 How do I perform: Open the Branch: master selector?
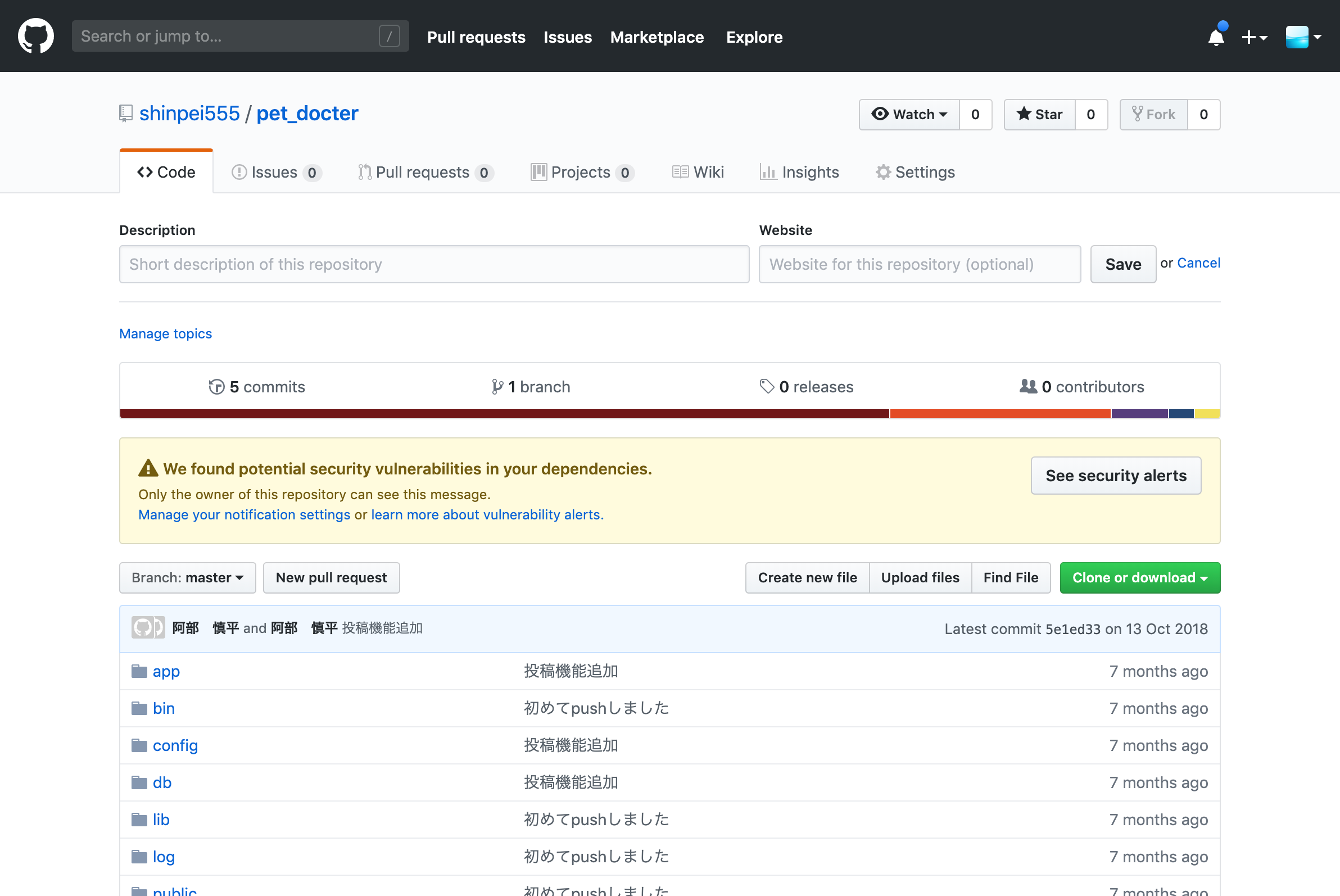pyautogui.click(x=187, y=577)
